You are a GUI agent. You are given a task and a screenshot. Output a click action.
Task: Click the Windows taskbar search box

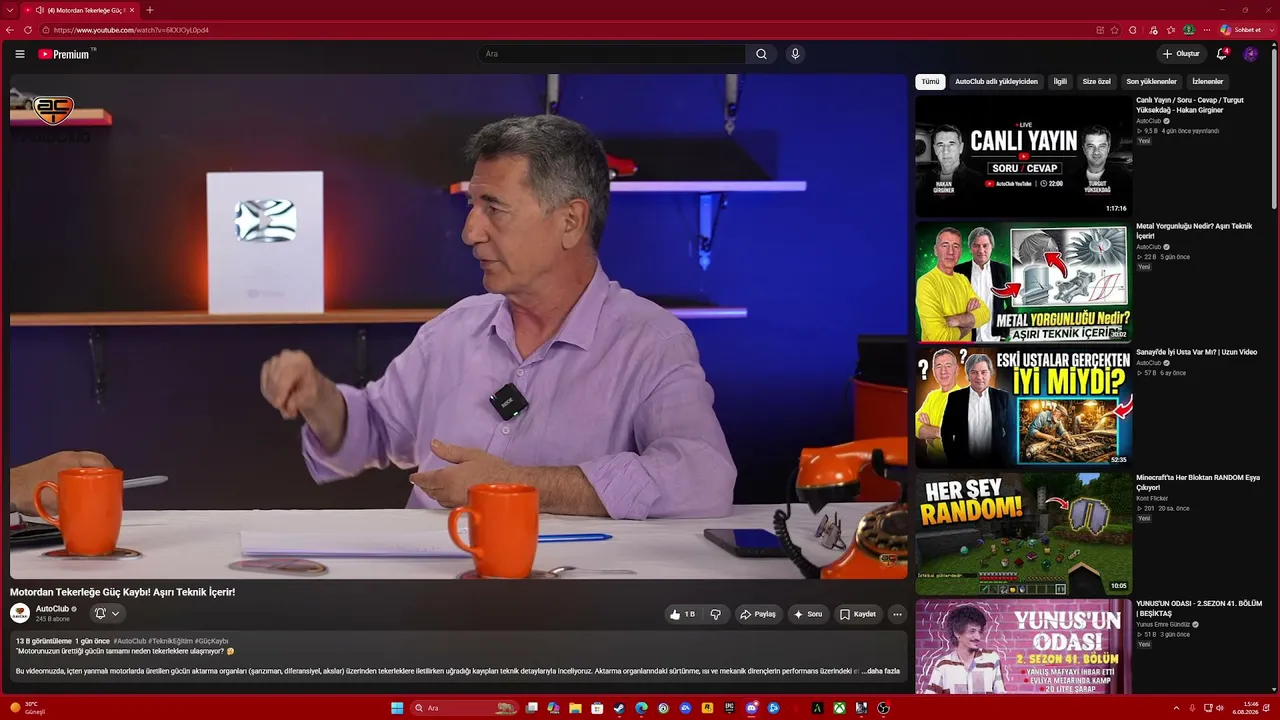click(x=464, y=708)
